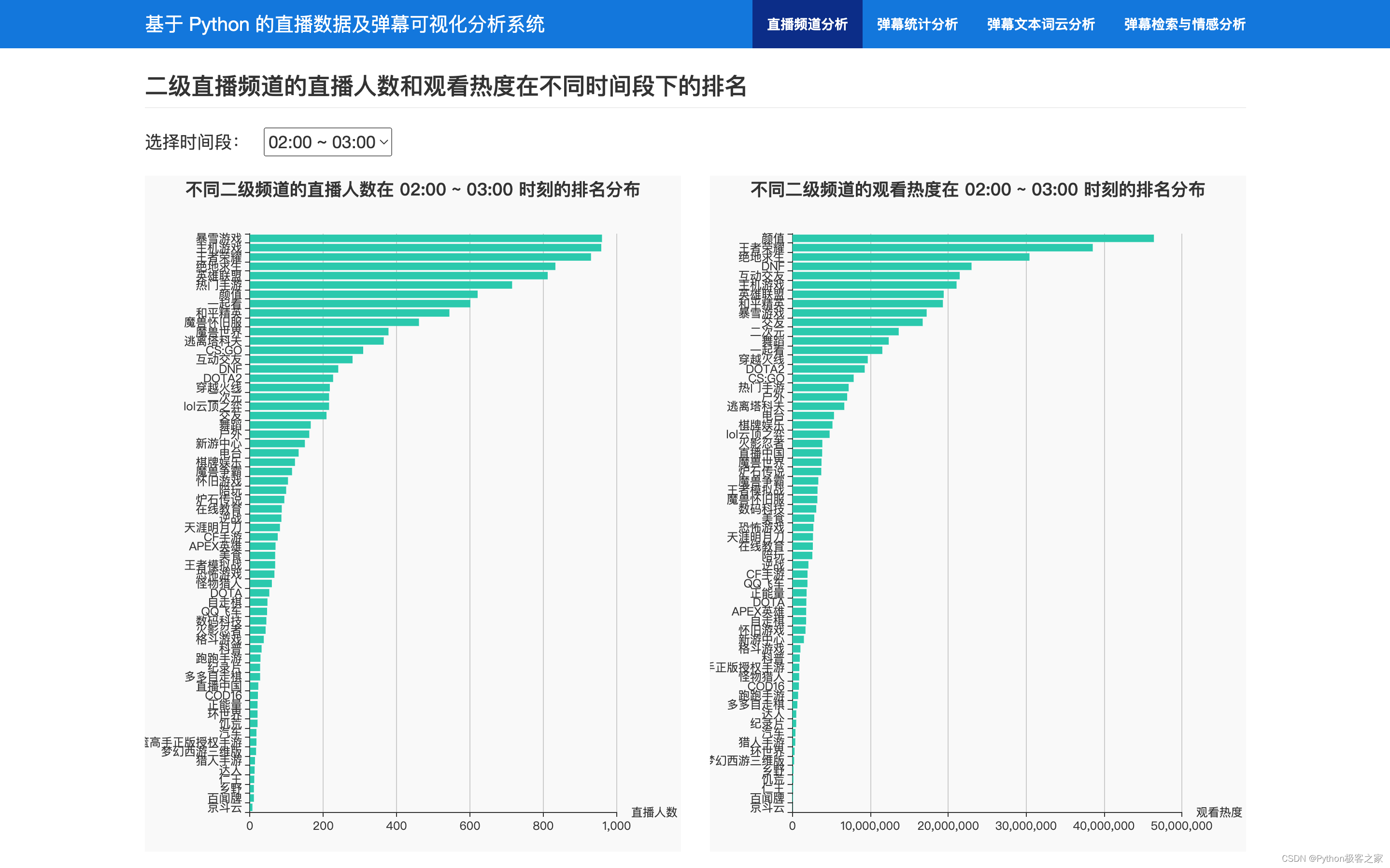Click the 暴雪游戏 label on the left chart axis
The height and width of the screenshot is (868, 1390).
(219, 238)
